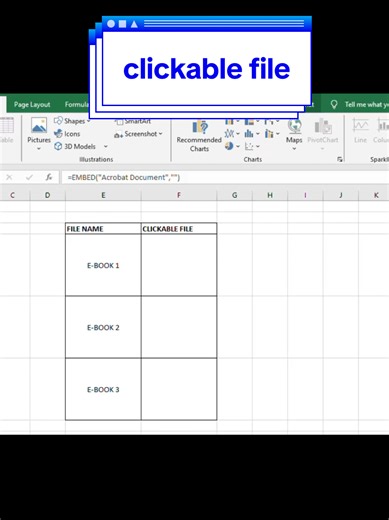The width and height of the screenshot is (389, 520).
Task: Select column G header
Action: coord(235,195)
